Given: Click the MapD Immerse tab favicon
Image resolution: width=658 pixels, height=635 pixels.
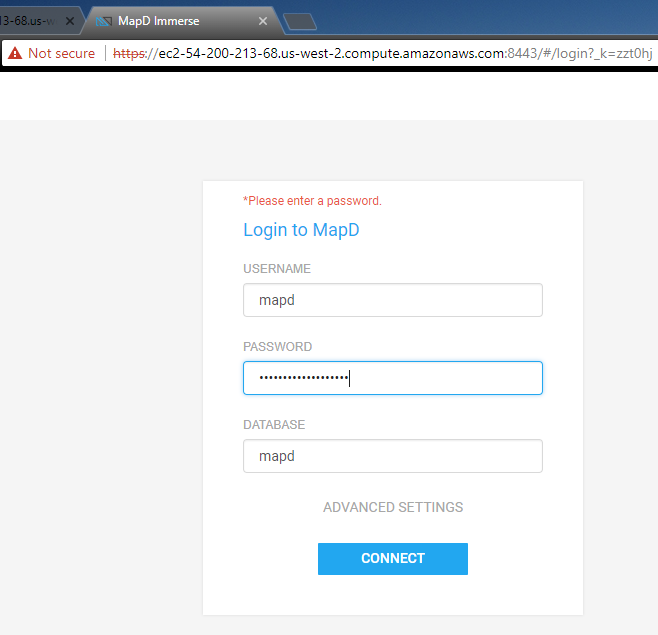Looking at the screenshot, I should [x=104, y=21].
